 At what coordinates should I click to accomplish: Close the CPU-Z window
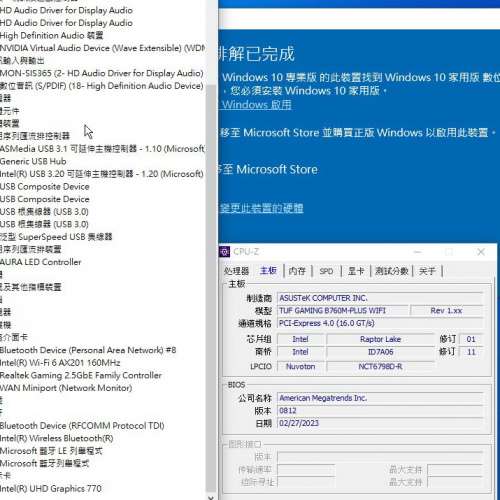pos(481,252)
